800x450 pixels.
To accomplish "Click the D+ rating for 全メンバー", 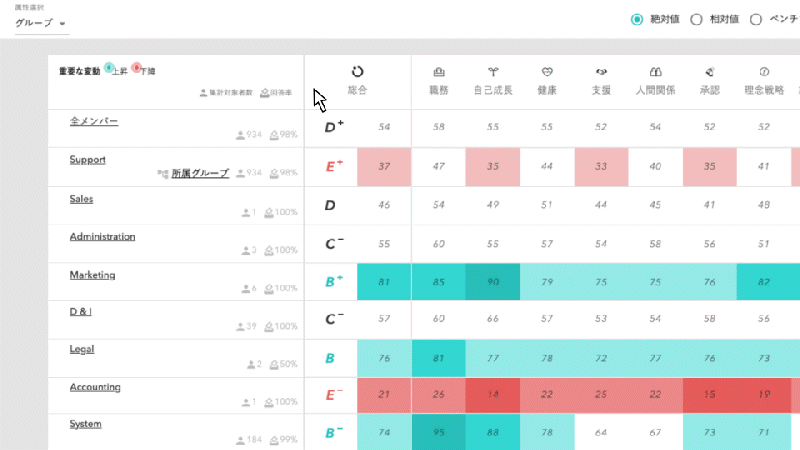I will [334, 127].
